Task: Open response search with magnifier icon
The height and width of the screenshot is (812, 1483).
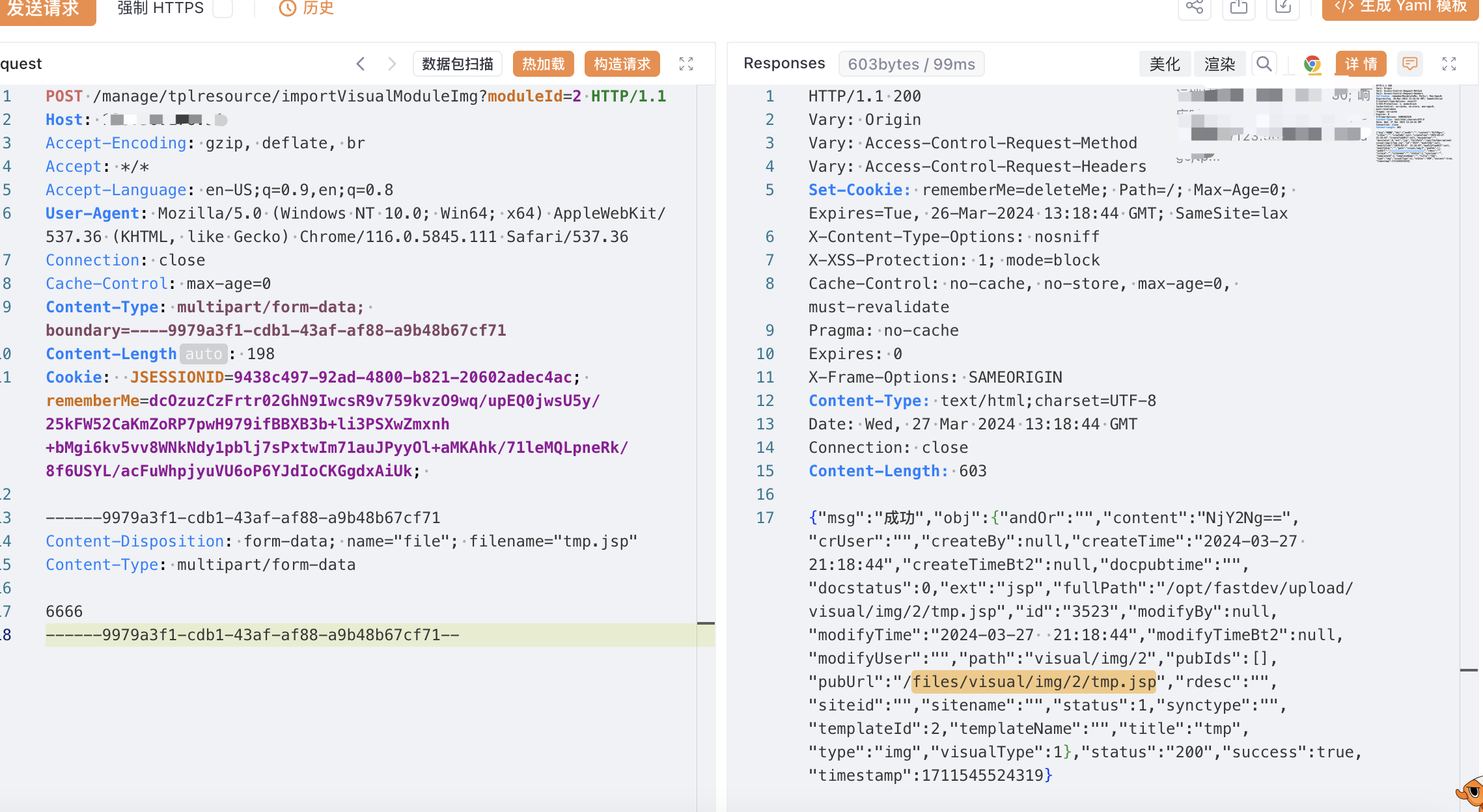Action: tap(1264, 64)
